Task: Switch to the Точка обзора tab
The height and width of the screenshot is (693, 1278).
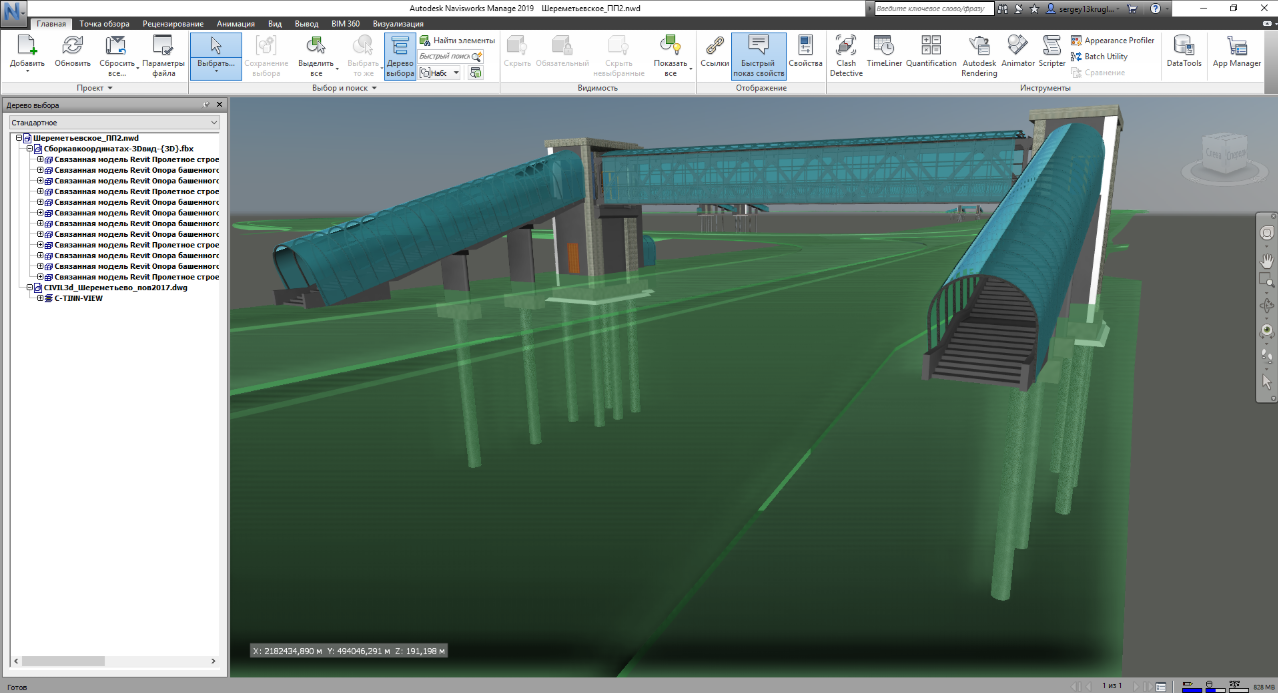Action: 105,23
